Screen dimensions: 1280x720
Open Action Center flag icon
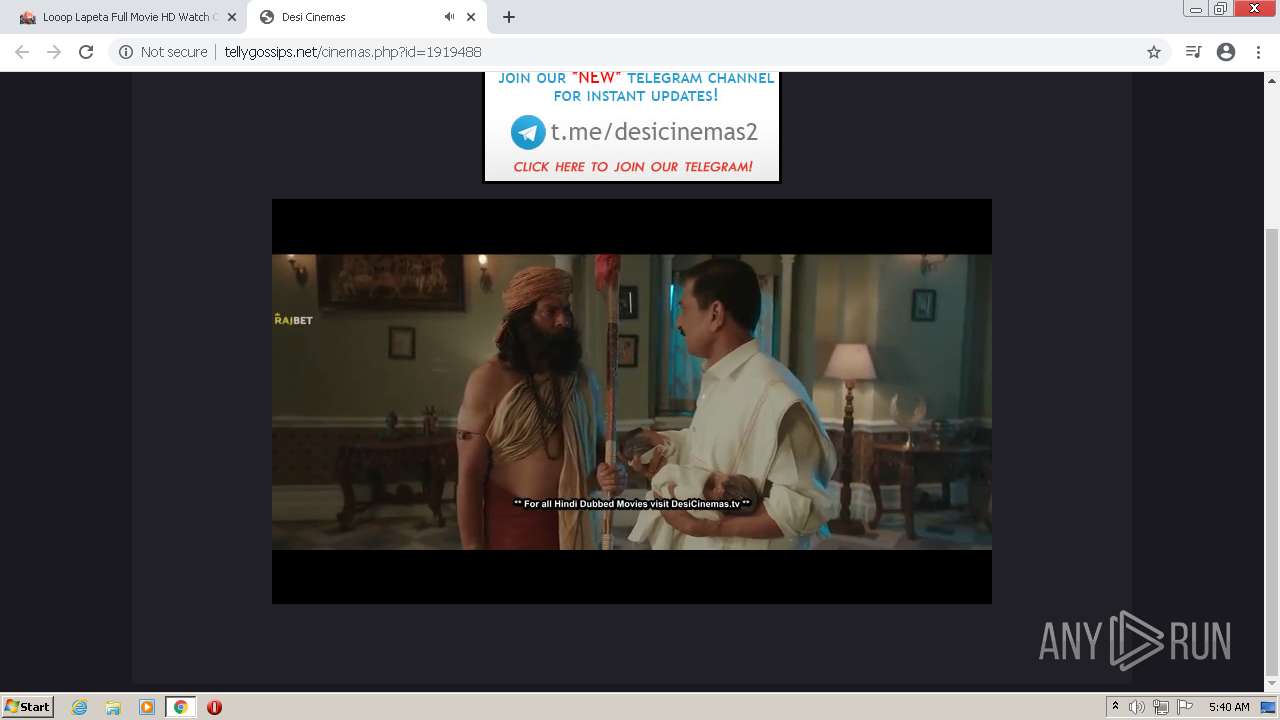[x=1185, y=707]
